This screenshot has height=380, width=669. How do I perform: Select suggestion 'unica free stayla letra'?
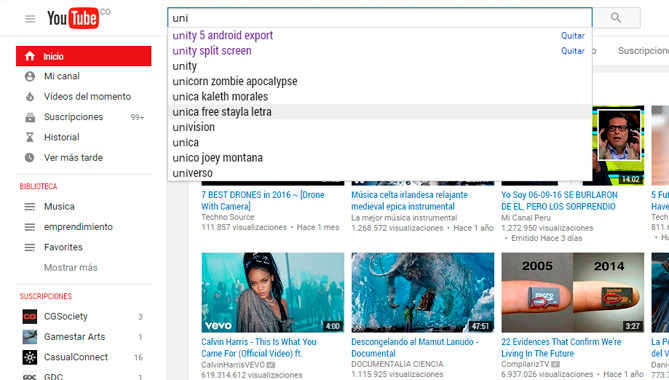coord(380,112)
